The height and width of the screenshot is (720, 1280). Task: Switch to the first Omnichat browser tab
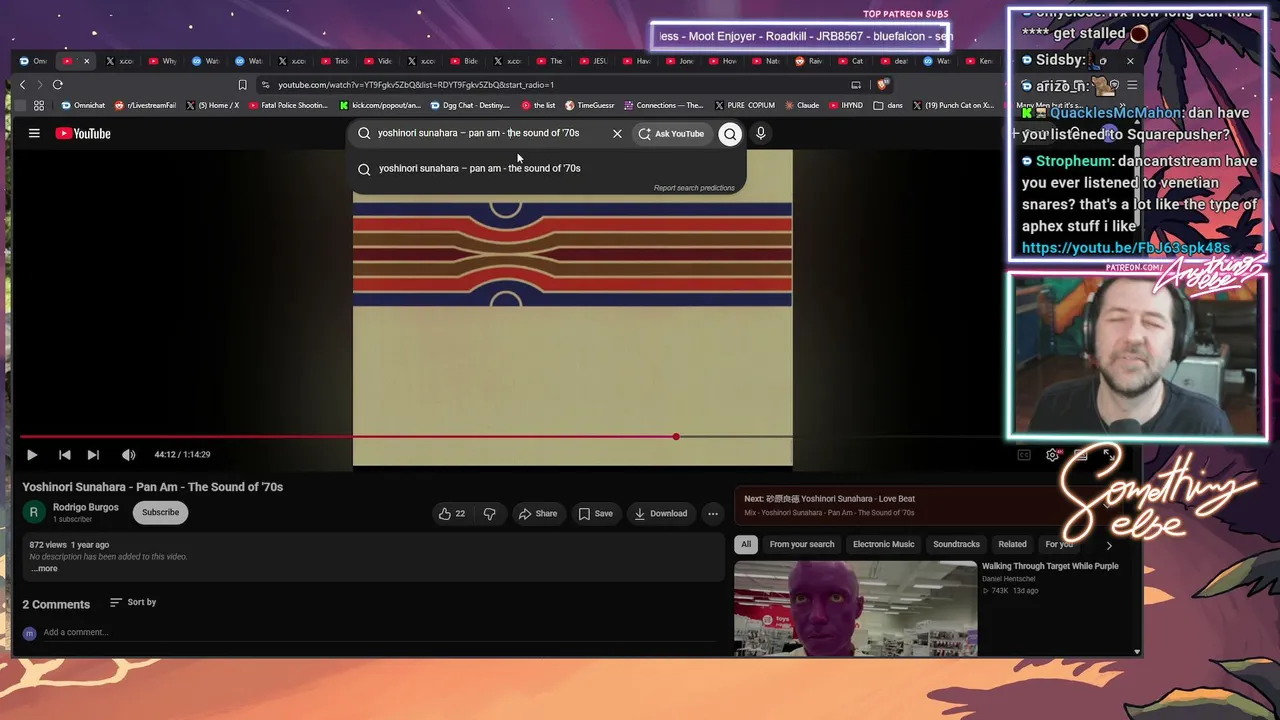pos(35,61)
